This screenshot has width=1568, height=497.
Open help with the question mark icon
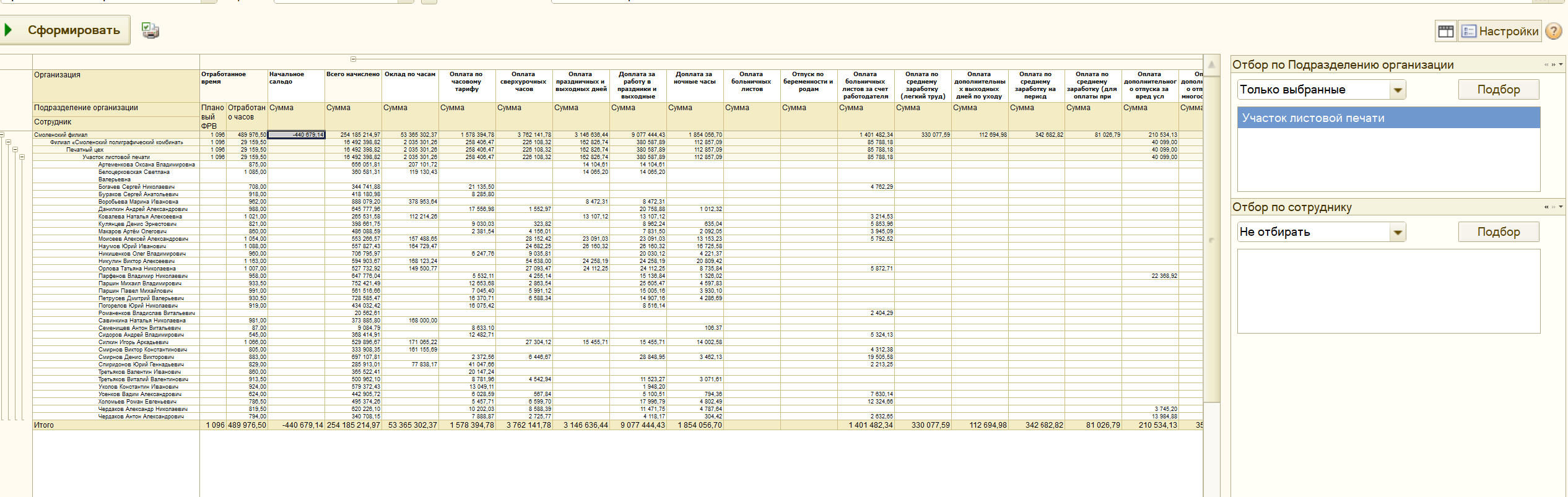[x=1554, y=31]
